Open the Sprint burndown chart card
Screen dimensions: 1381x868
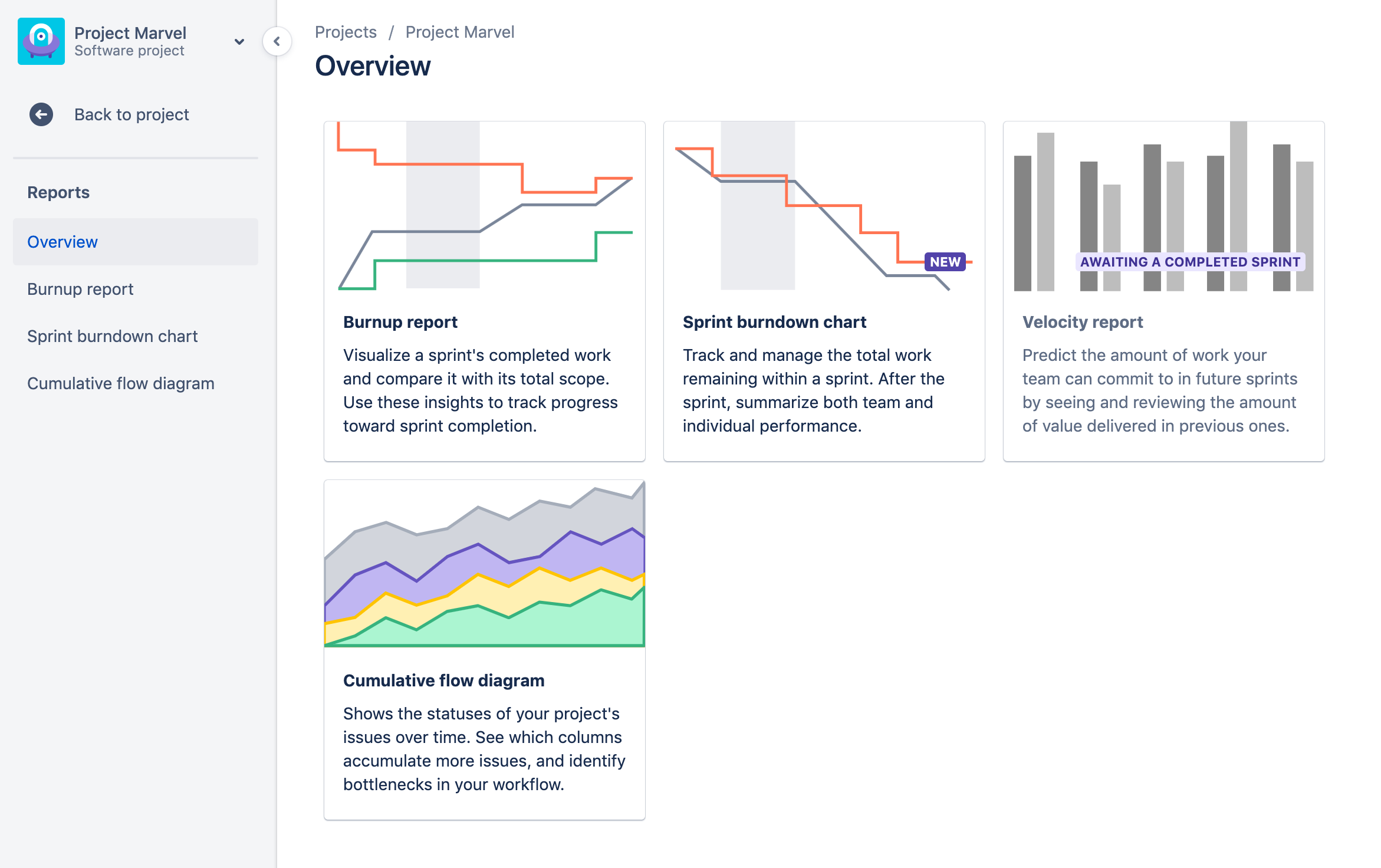(x=823, y=289)
